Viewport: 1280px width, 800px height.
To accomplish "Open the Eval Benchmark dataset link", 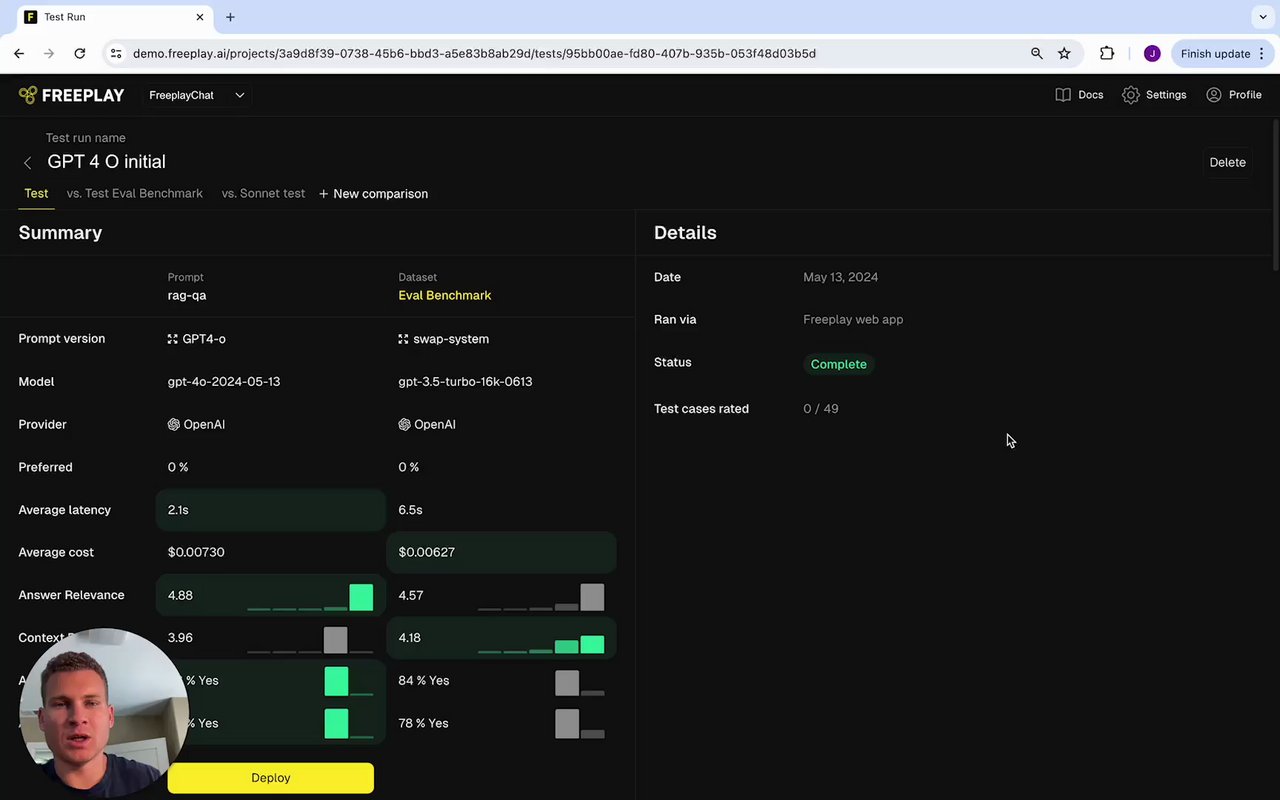I will [445, 296].
